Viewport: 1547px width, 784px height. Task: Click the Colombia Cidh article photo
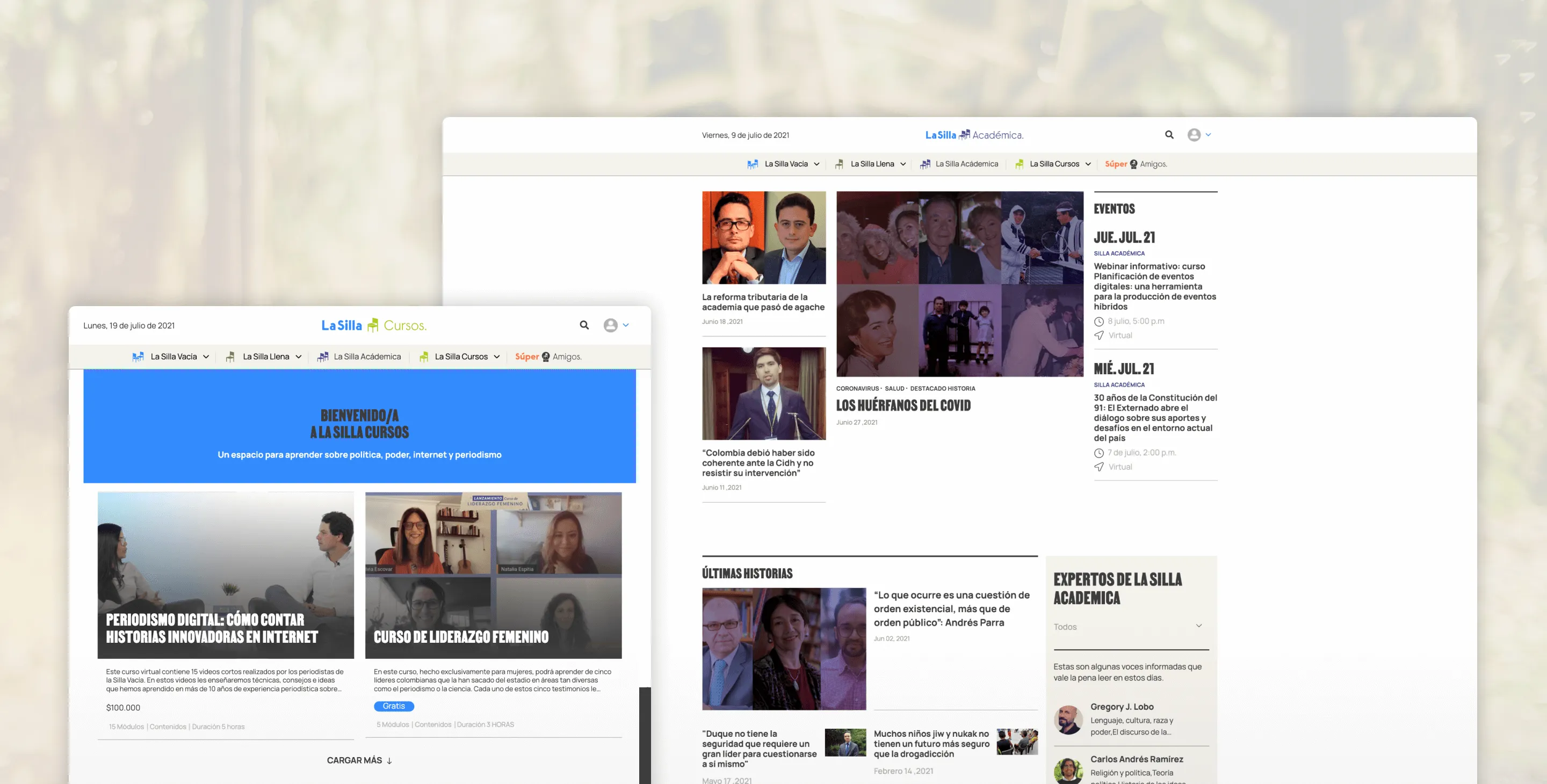coord(764,394)
